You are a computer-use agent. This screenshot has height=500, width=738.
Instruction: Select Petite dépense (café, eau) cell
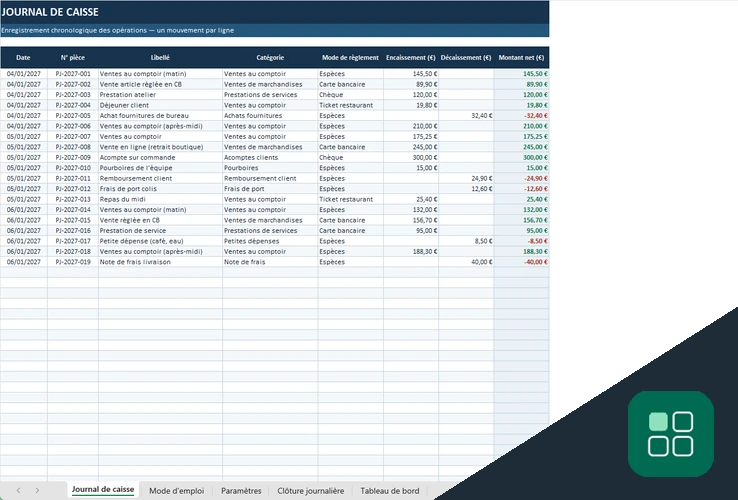(160, 241)
